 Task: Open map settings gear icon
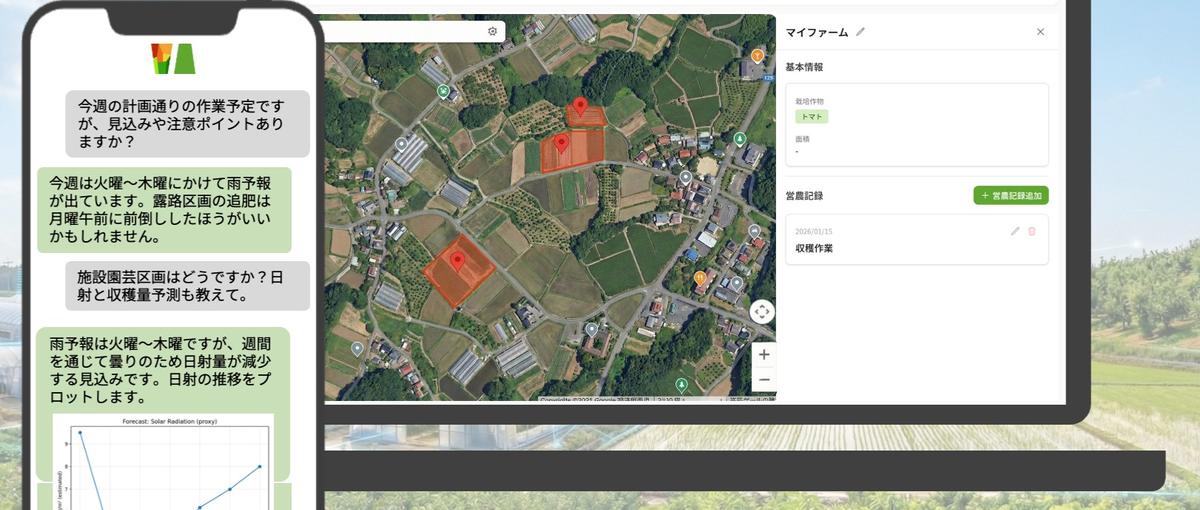pyautogui.click(x=492, y=31)
